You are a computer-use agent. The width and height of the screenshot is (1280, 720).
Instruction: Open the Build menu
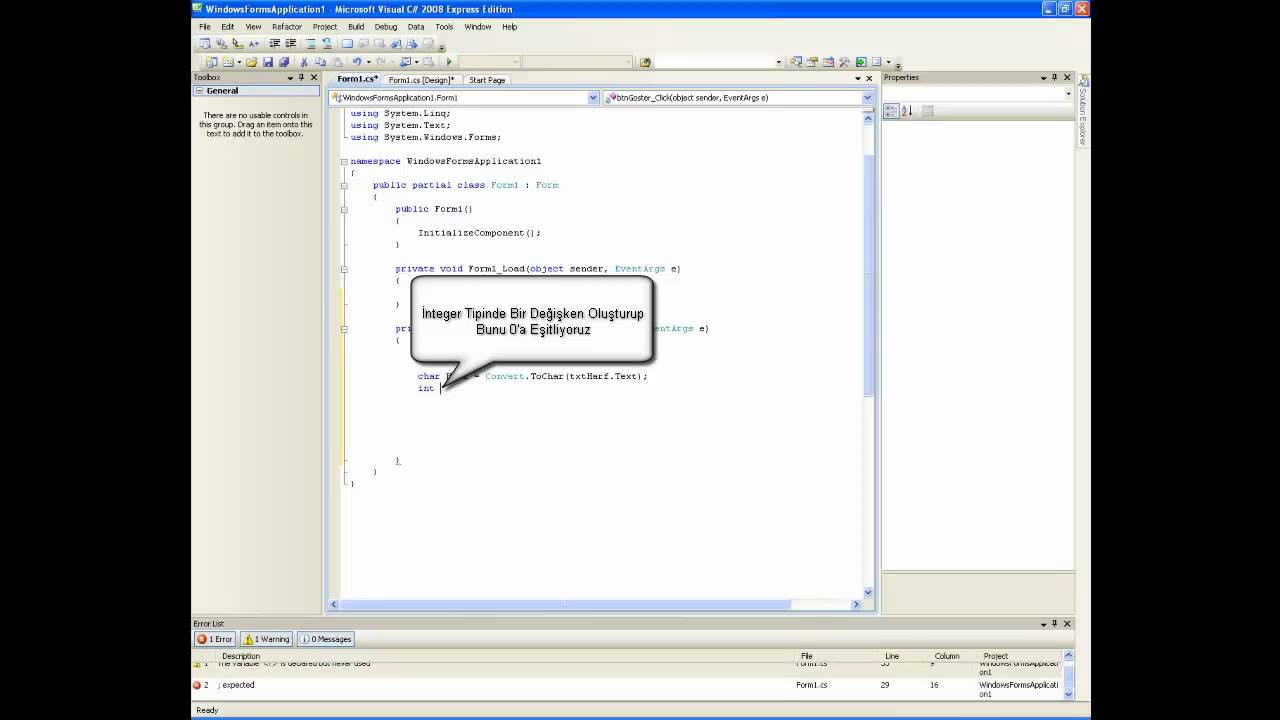[356, 27]
